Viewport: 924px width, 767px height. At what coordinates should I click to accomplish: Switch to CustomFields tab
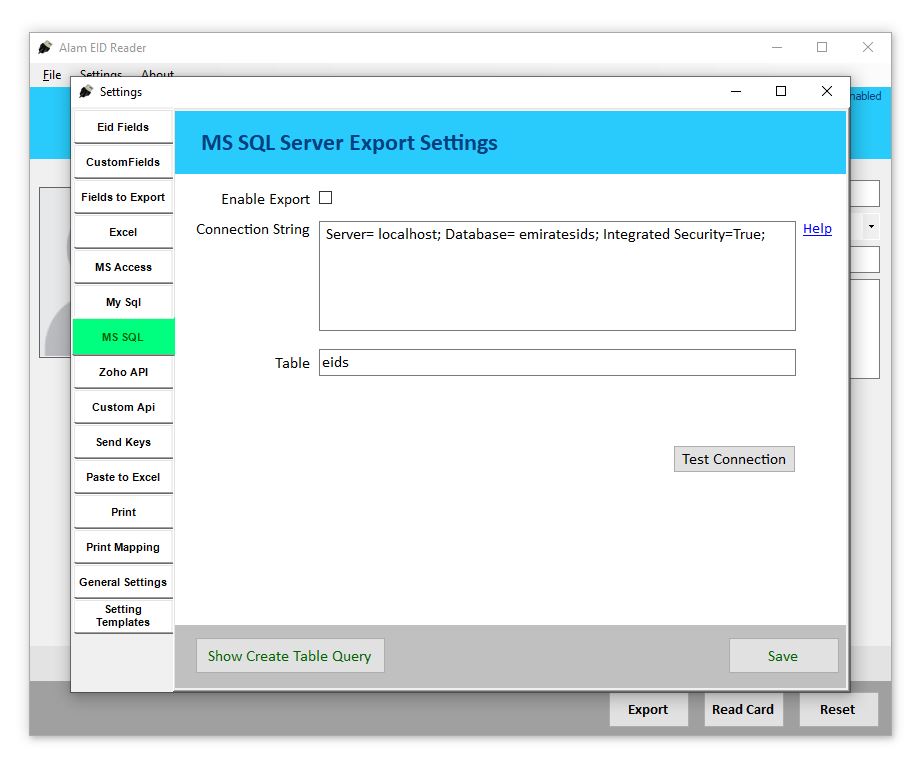pos(123,163)
